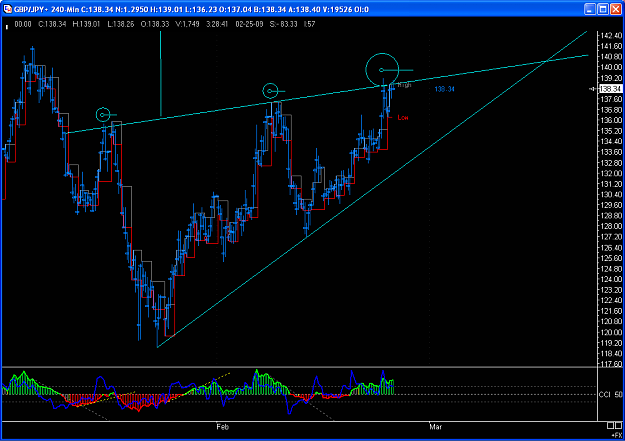Click the highlighted 138.34 price marker on the axis
Image resolution: width=625 pixels, height=441 pixels.
click(x=610, y=89)
